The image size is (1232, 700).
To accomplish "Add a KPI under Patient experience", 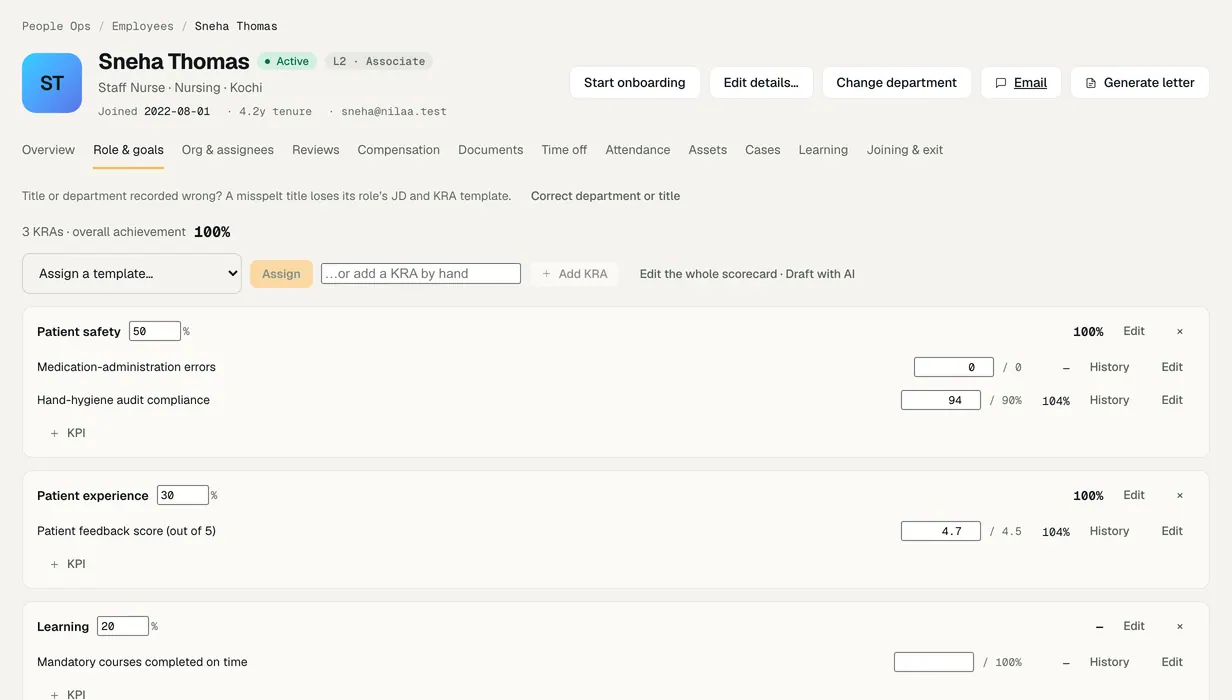I will pos(68,564).
